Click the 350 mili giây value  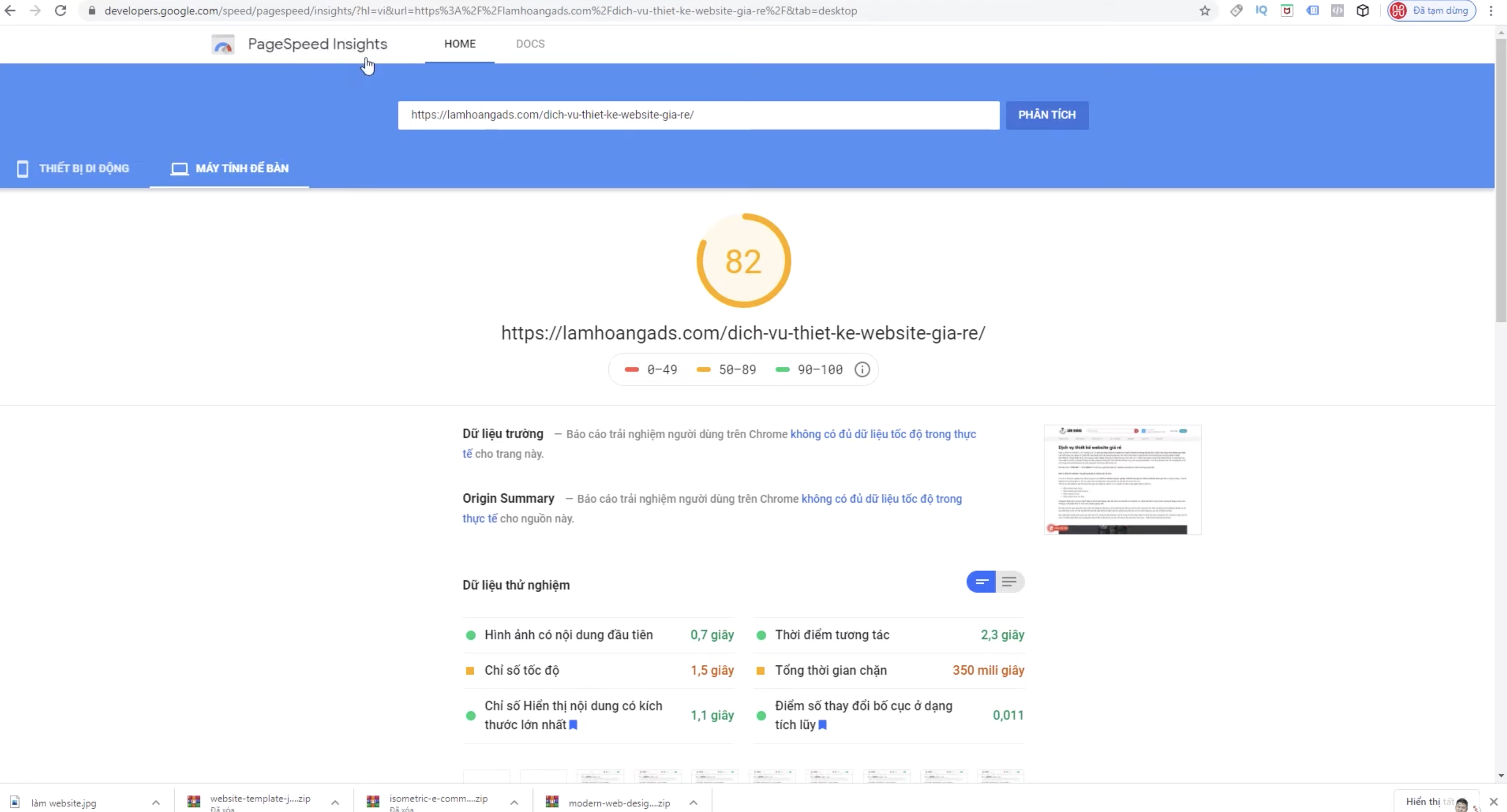[x=988, y=671]
